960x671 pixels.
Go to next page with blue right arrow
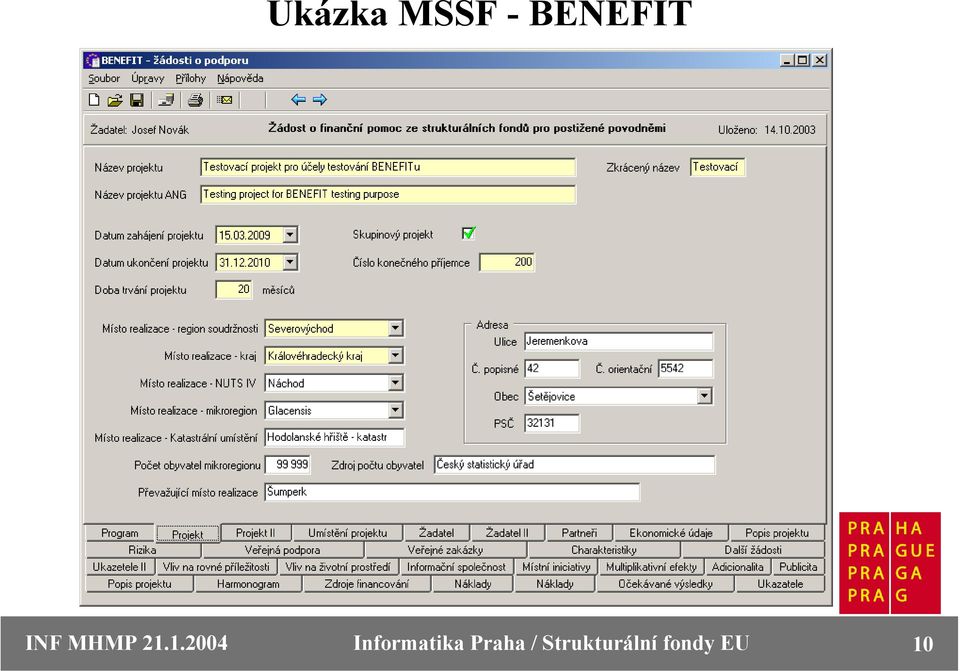(320, 99)
